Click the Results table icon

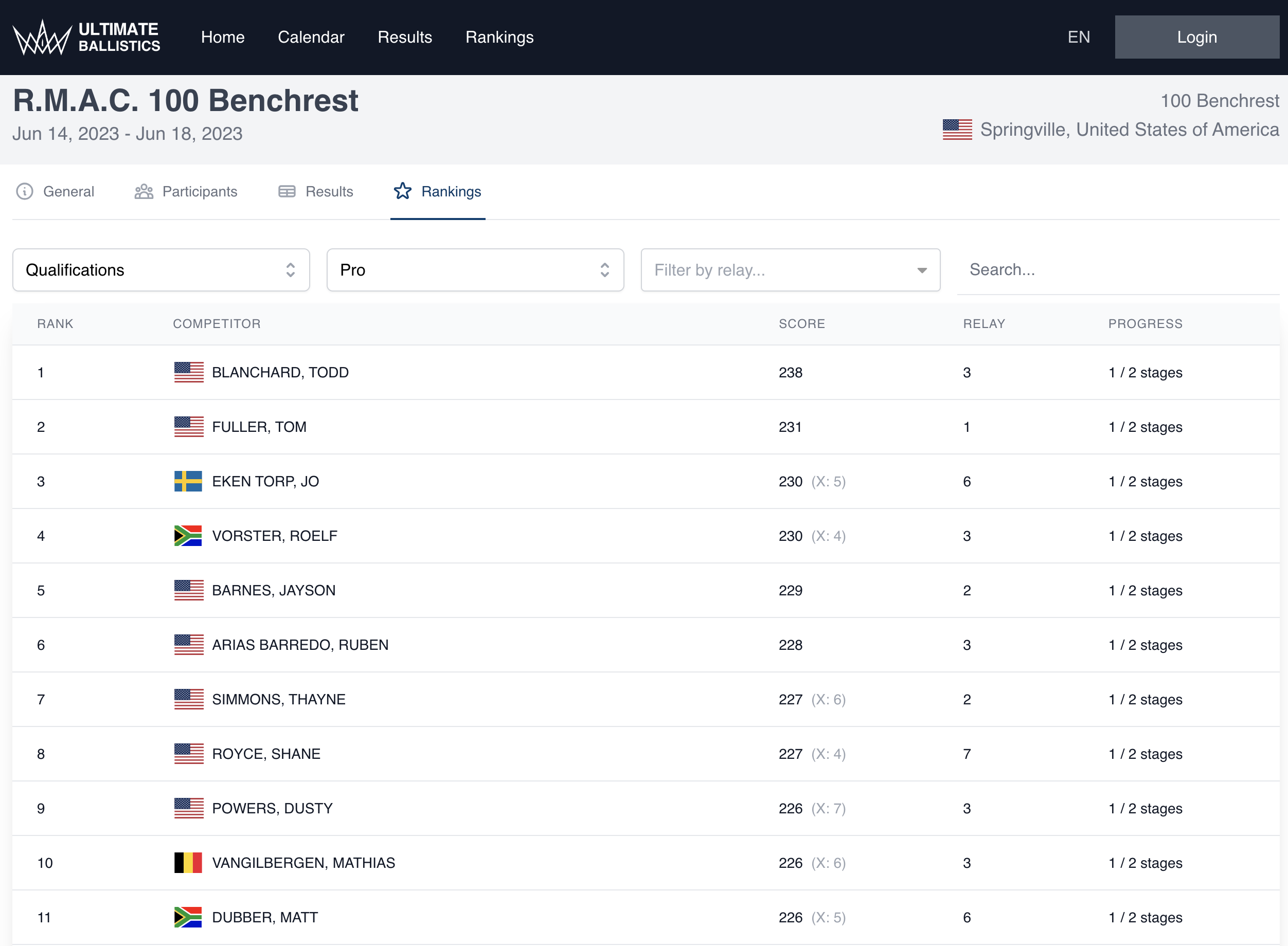pos(287,191)
